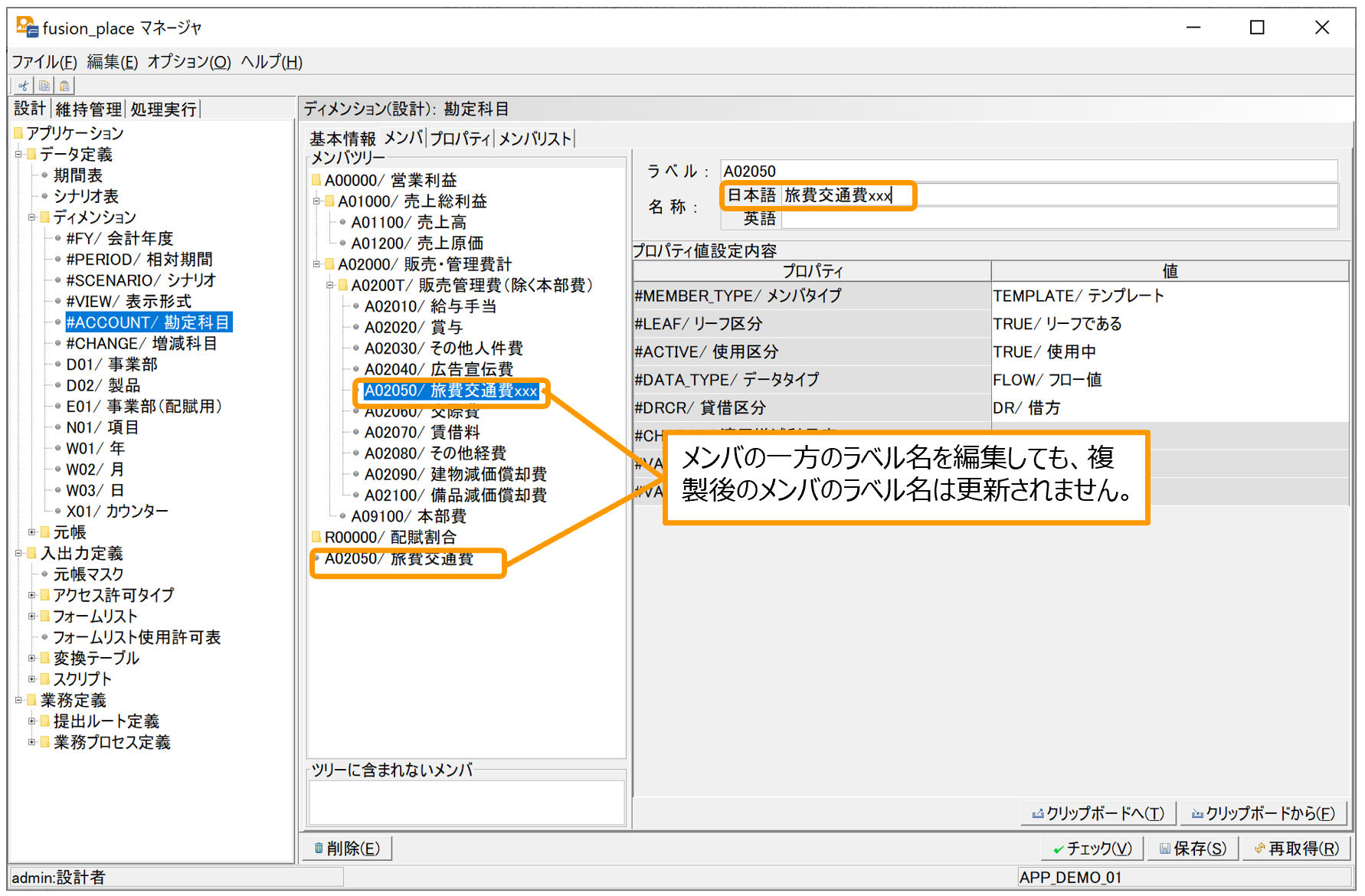Image resolution: width=1365 pixels, height=896 pixels.
Task: Click the 削除(E) delete button
Action: click(348, 849)
